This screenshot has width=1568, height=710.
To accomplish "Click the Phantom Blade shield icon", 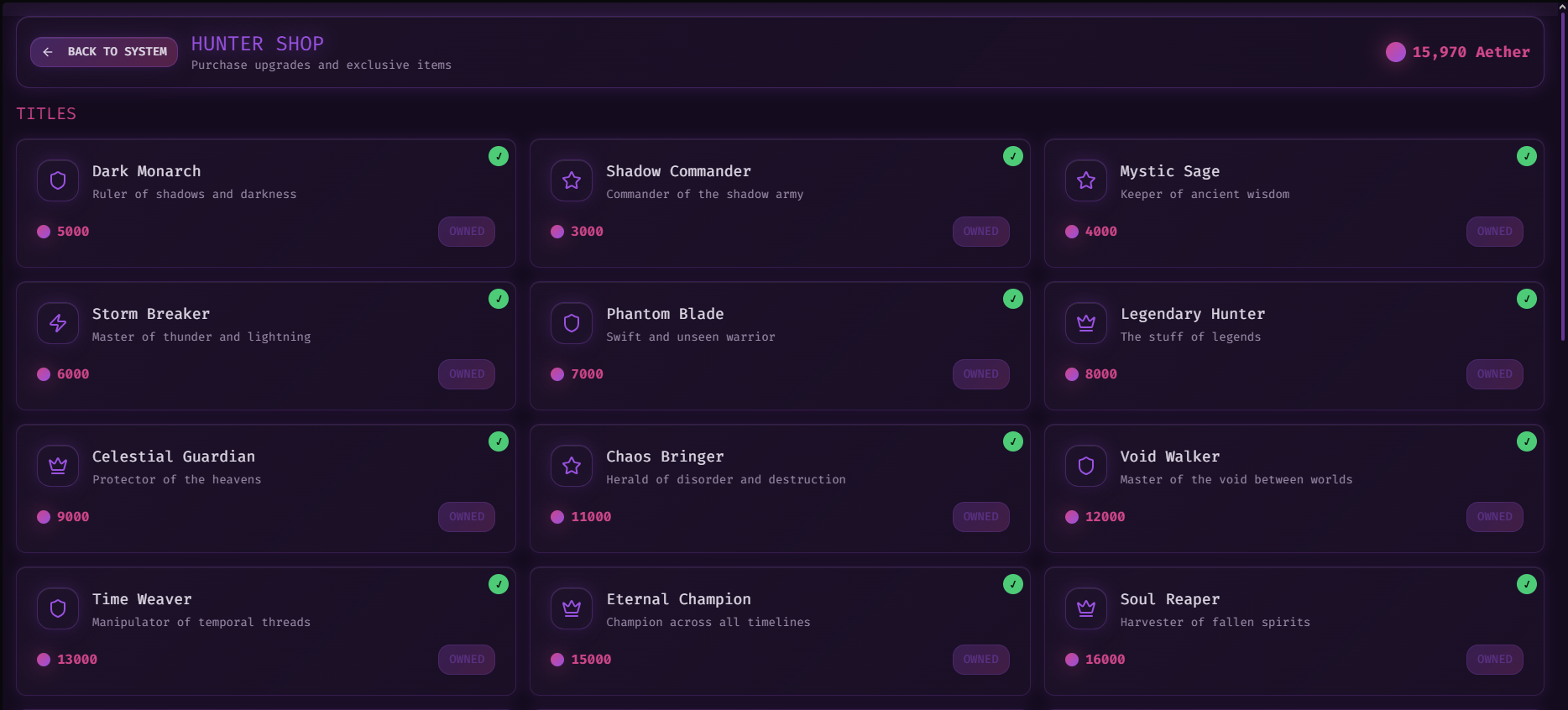I will point(572,323).
